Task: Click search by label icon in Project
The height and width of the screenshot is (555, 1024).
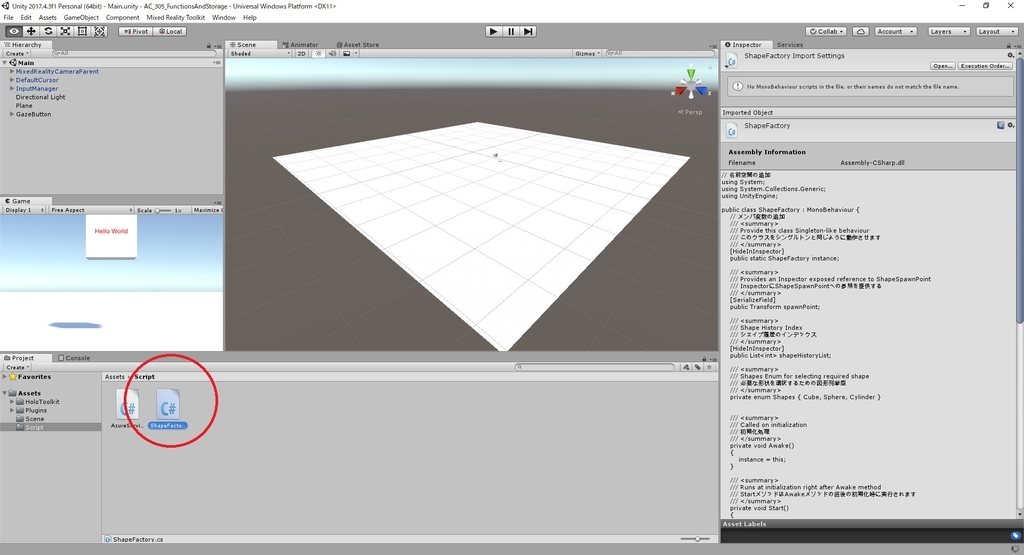Action: pyautogui.click(x=697, y=367)
